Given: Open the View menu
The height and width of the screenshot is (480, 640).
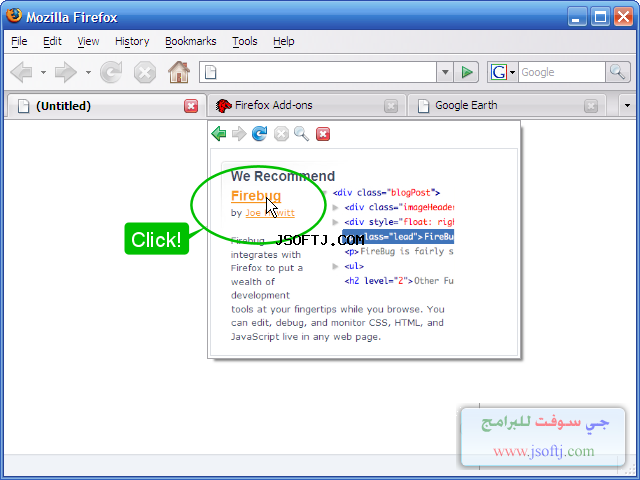Looking at the screenshot, I should (x=88, y=41).
